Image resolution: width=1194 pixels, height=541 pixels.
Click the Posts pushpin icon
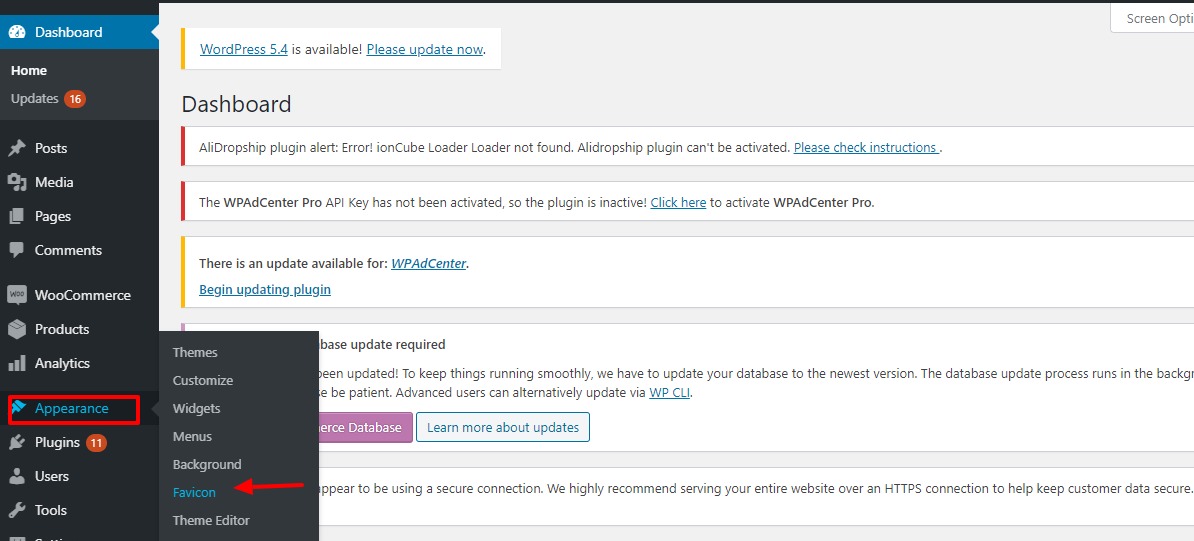(x=17, y=148)
